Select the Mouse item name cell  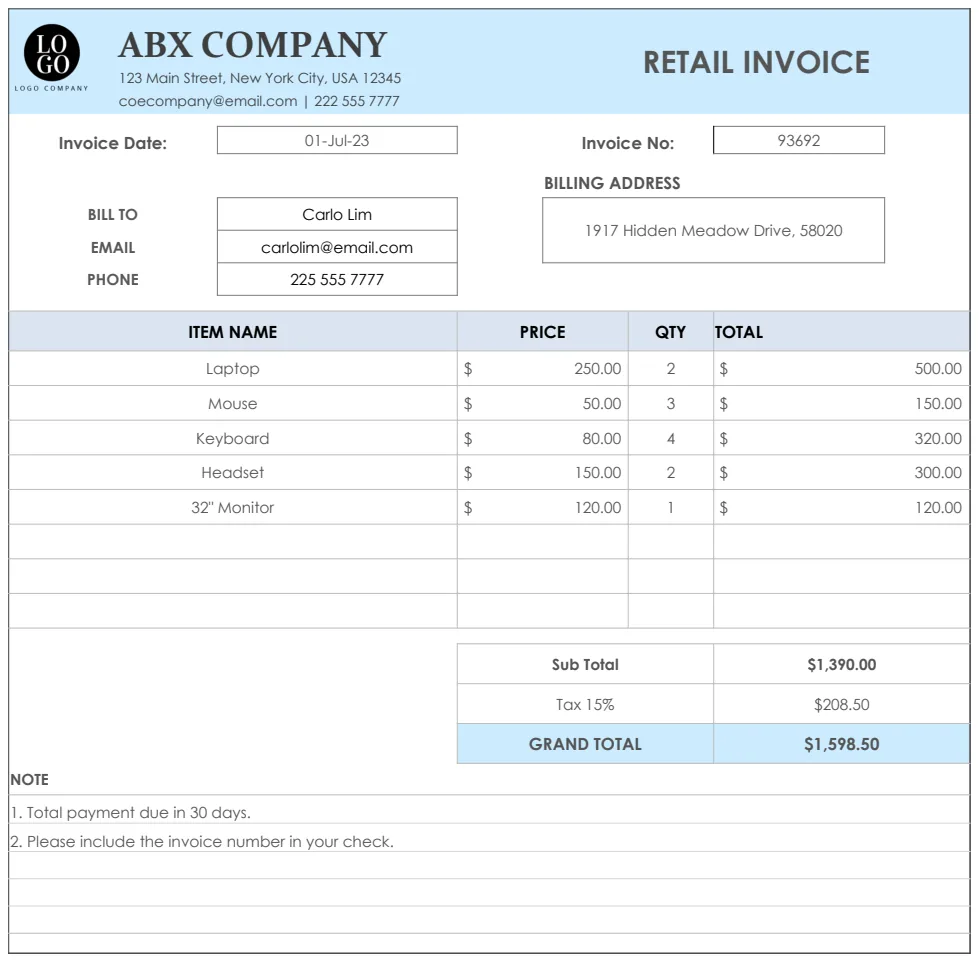pyautogui.click(x=232, y=403)
